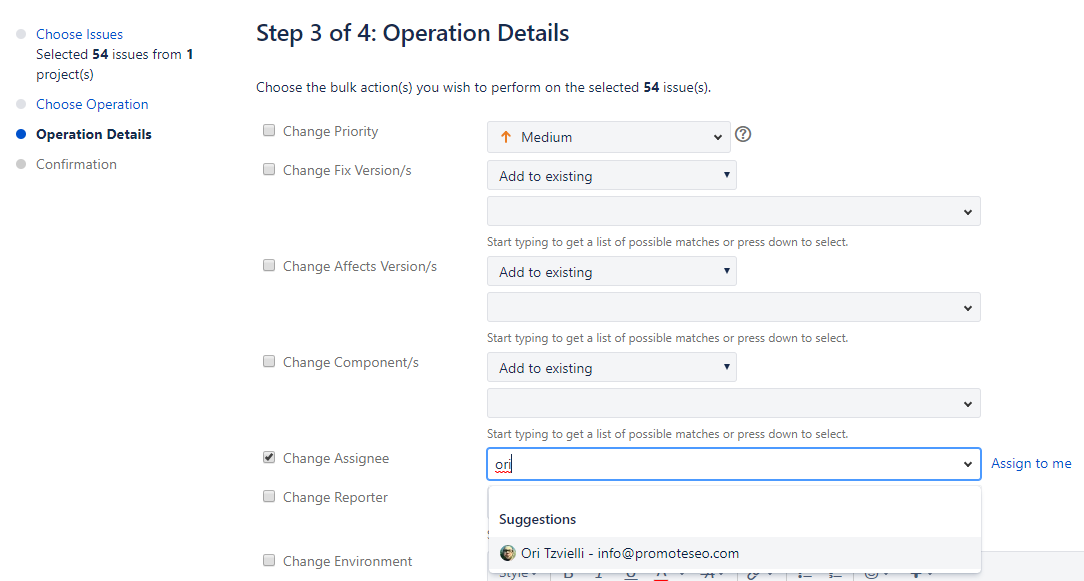The image size is (1084, 581).
Task: Go to the Choose Issues step
Action: tap(79, 33)
